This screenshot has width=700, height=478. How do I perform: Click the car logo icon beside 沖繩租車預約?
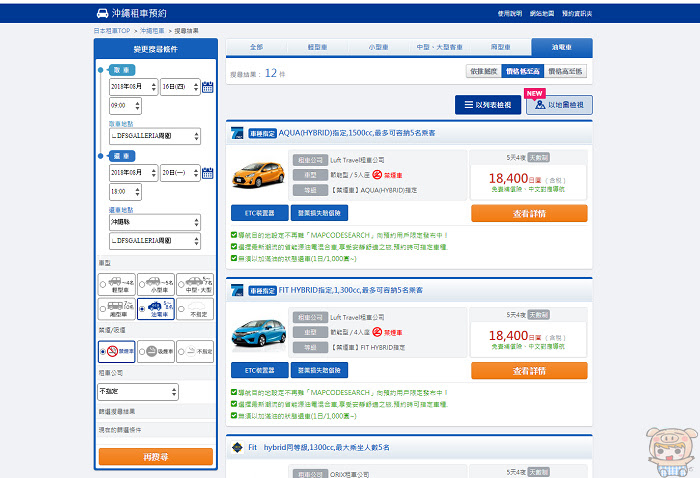[x=103, y=13]
